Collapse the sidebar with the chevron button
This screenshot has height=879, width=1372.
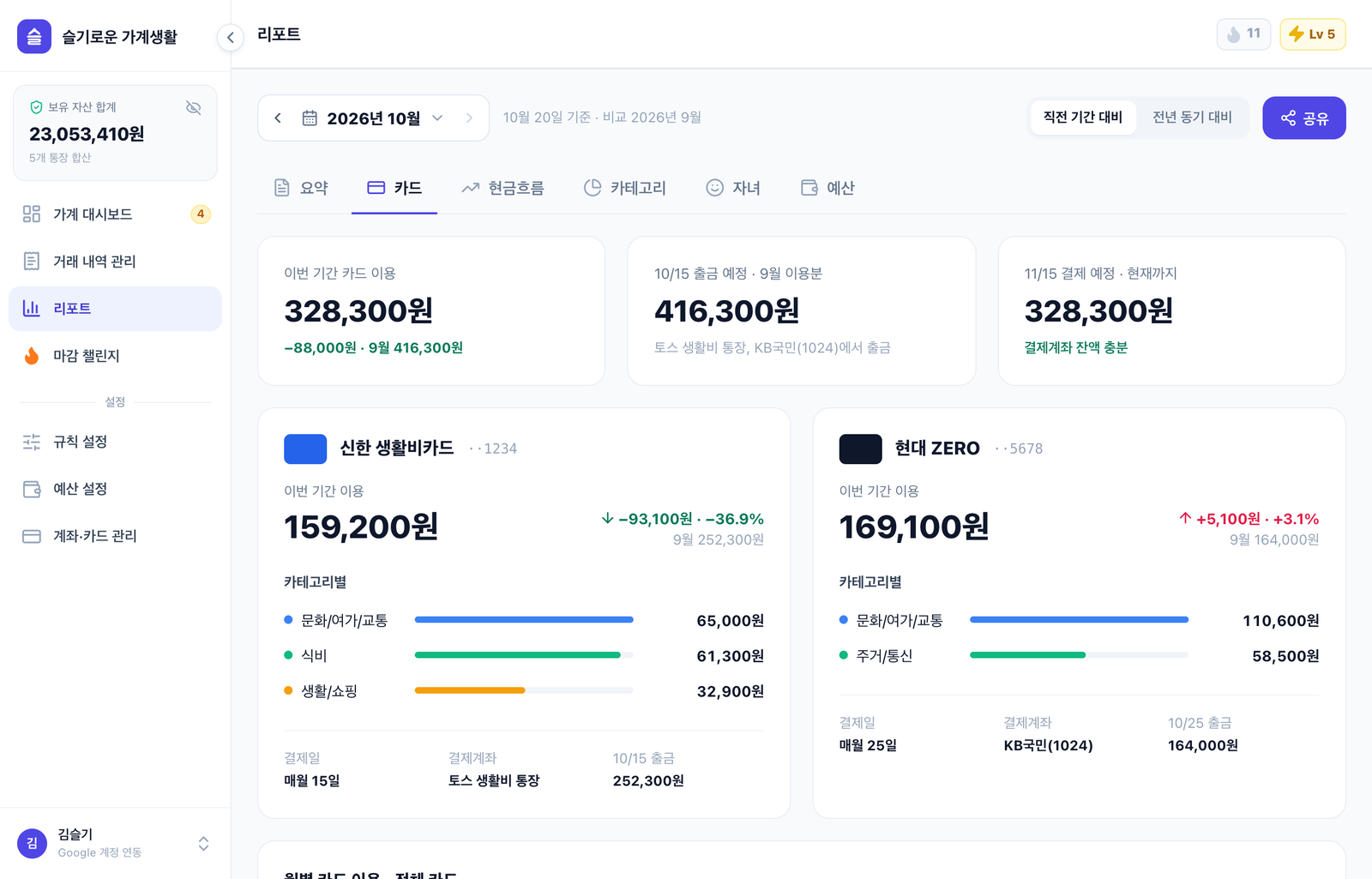point(230,37)
